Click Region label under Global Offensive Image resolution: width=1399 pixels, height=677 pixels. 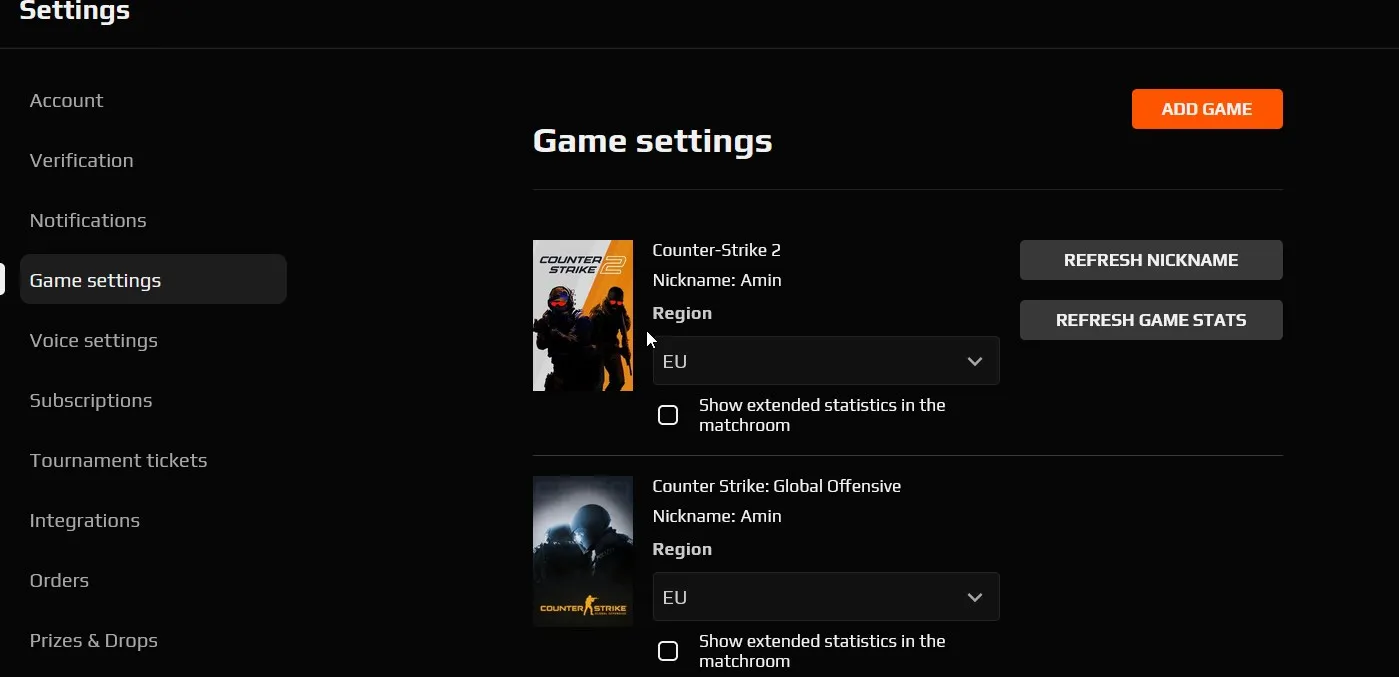click(x=682, y=549)
